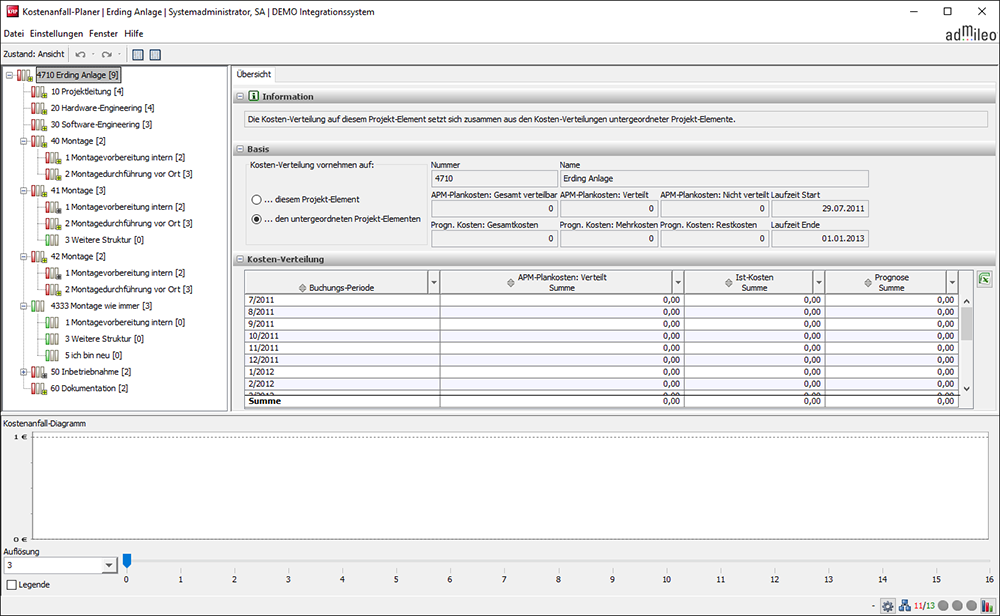
Task: Open the Buchungs-Periode column dropdown arrow
Action: [x=434, y=282]
